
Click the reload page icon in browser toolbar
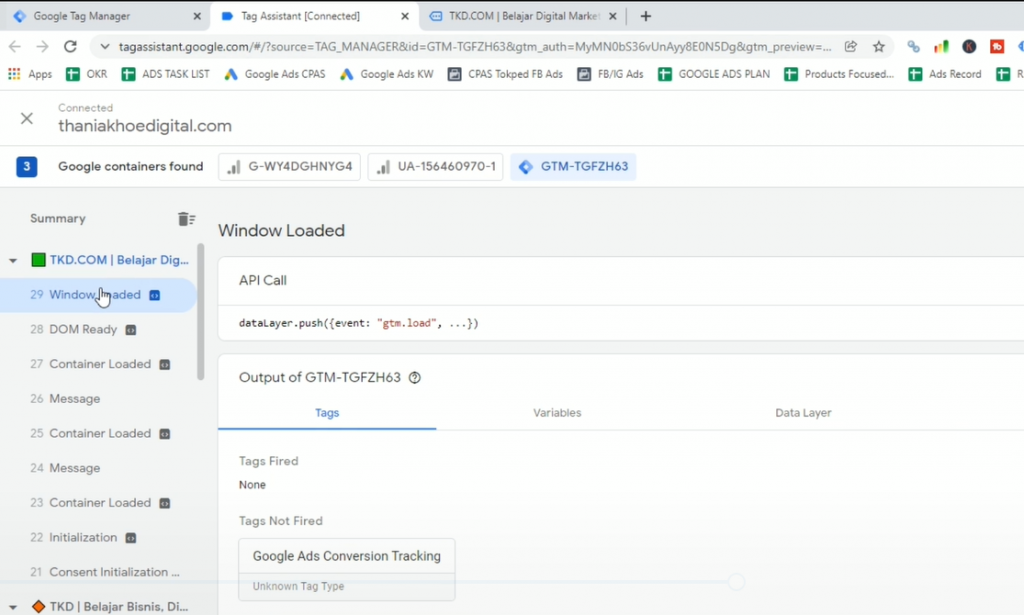(x=70, y=46)
